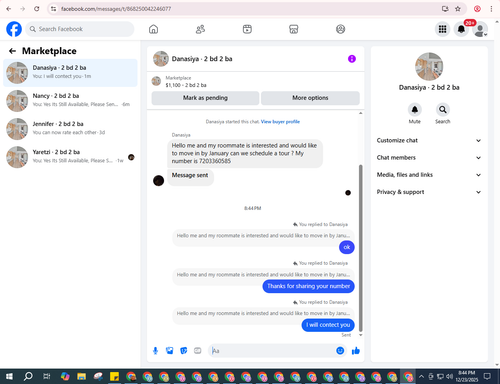This screenshot has width=500, height=384.
Task: Open Task View on the taskbar
Action: pos(47,377)
